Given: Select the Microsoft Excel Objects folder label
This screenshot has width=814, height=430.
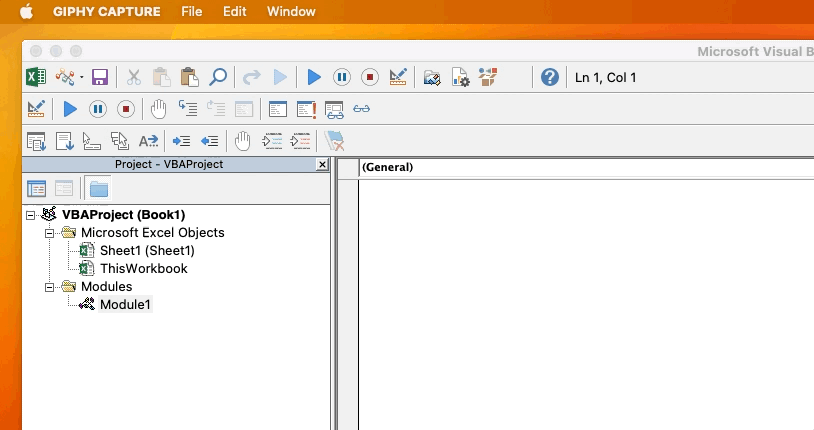Looking at the screenshot, I should coord(153,233).
